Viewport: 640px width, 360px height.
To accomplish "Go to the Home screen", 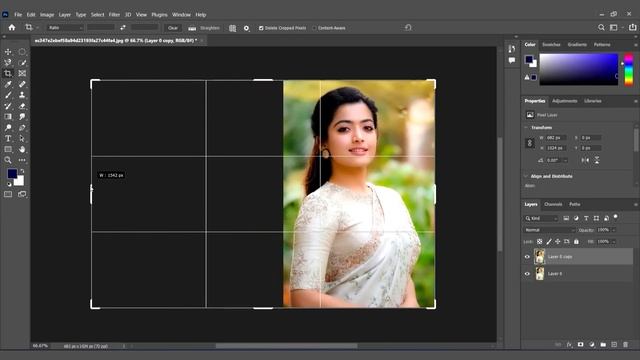I will pyautogui.click(x=12, y=27).
